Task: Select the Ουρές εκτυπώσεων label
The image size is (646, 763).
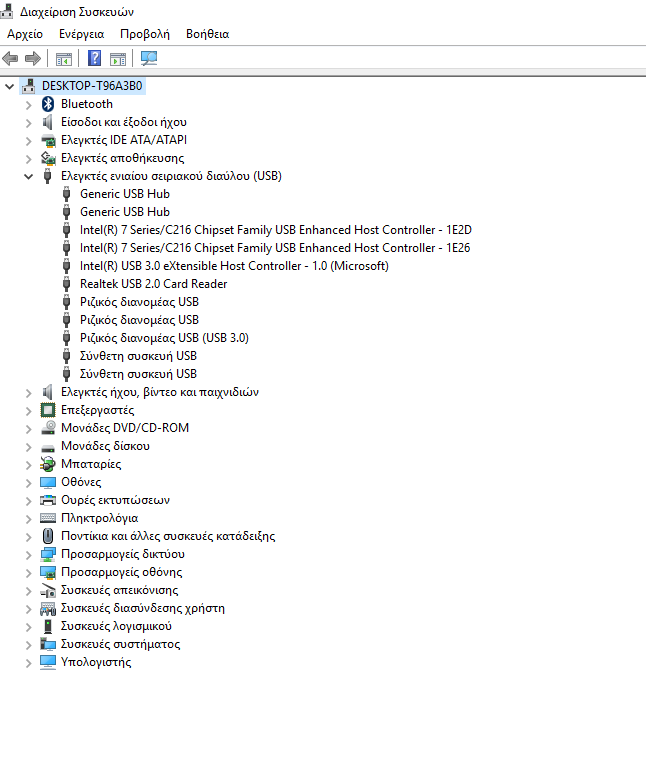Action: (x=115, y=500)
